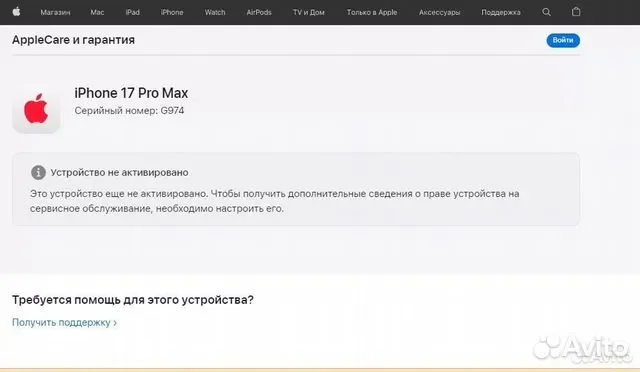Click the Apple logo in navigation bar
Viewport: 640px width, 372px height.
(16, 12)
